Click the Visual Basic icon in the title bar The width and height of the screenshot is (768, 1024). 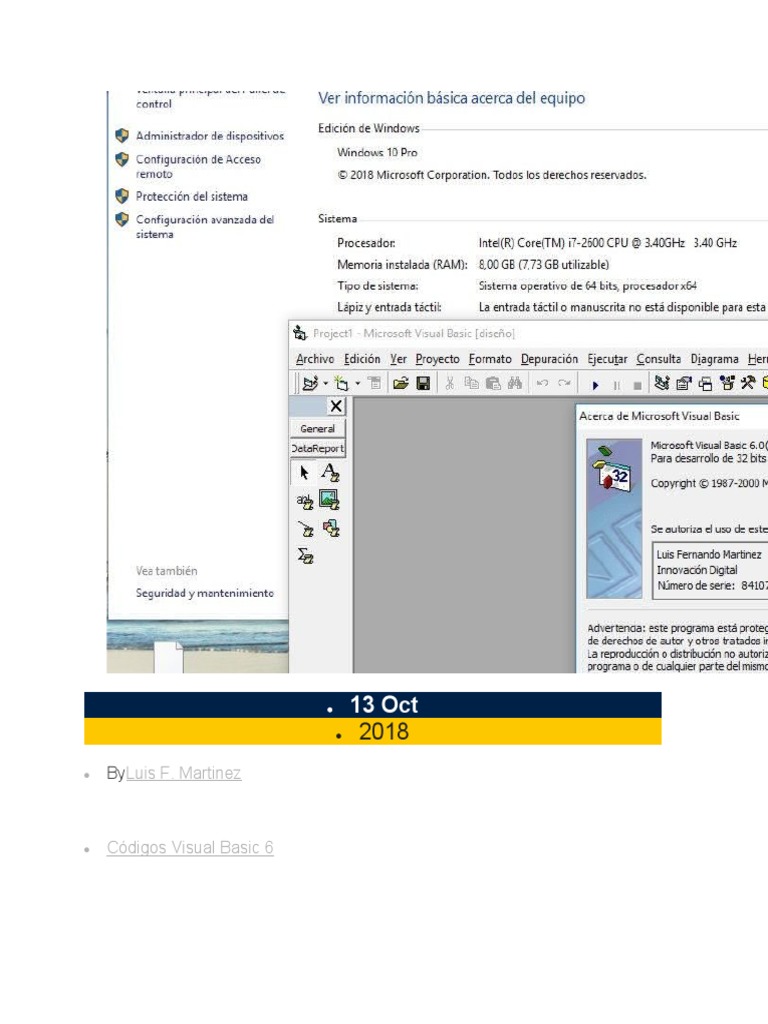[300, 333]
